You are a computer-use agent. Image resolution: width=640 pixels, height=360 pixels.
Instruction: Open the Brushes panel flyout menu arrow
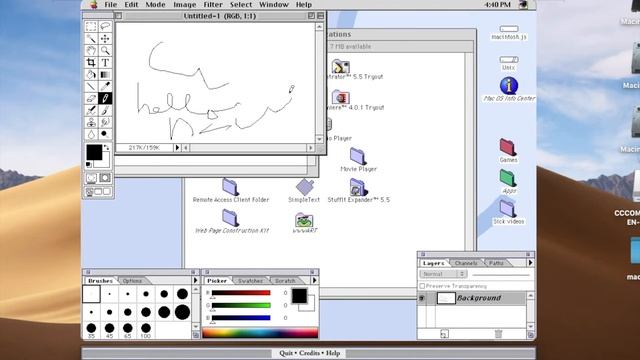coord(196,280)
